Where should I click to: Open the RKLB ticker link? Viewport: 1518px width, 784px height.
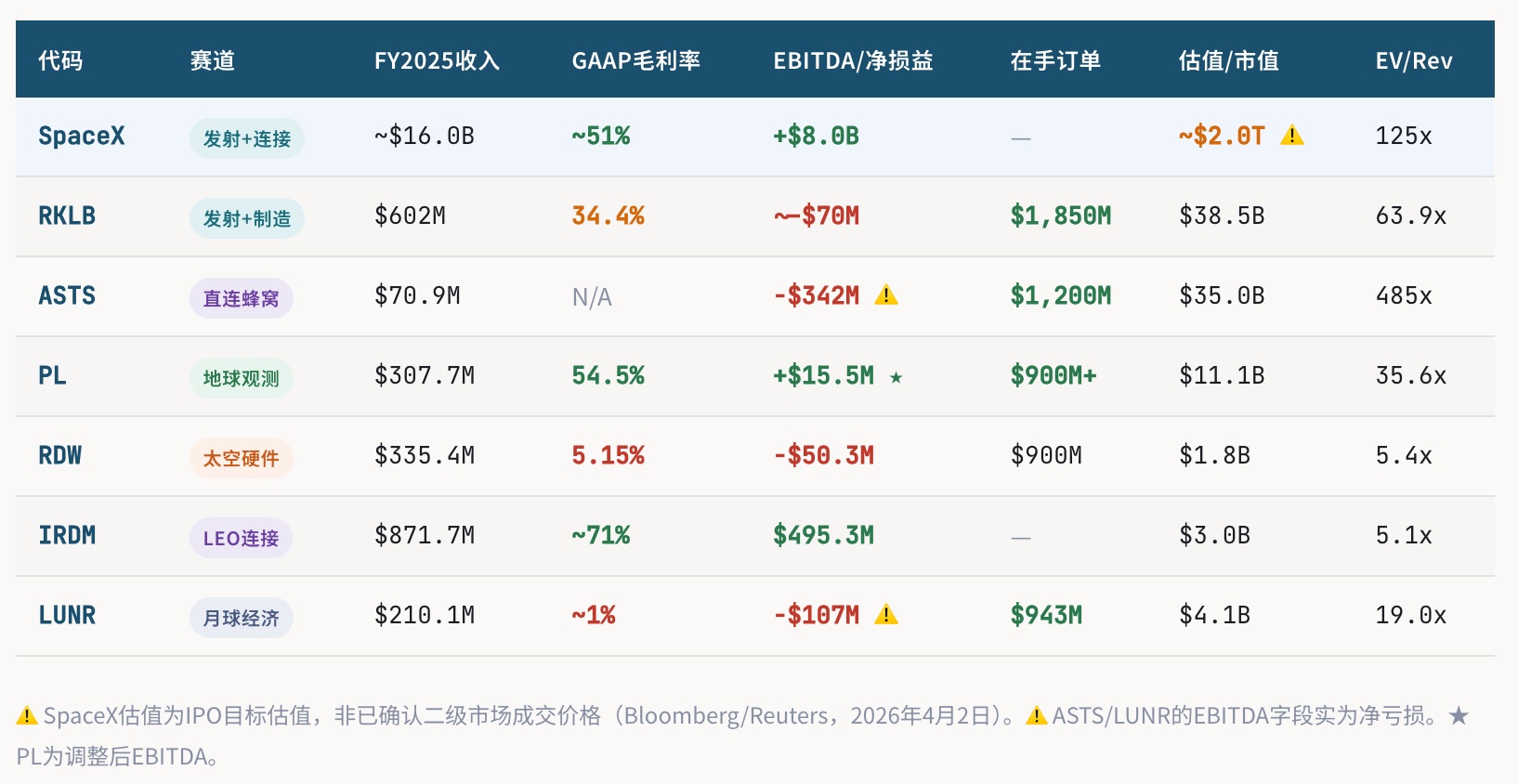(67, 216)
